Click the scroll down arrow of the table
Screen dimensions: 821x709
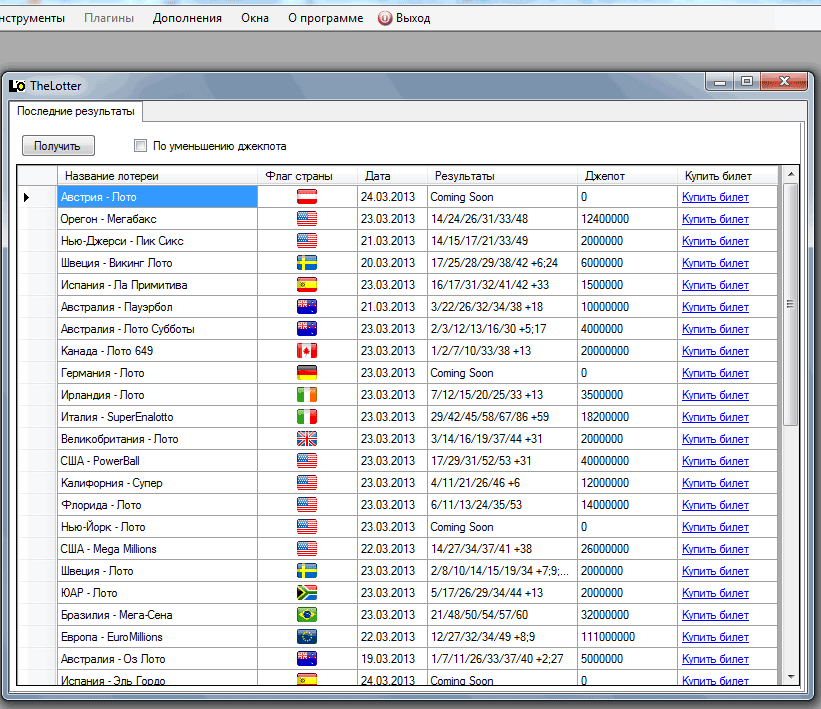[791, 677]
